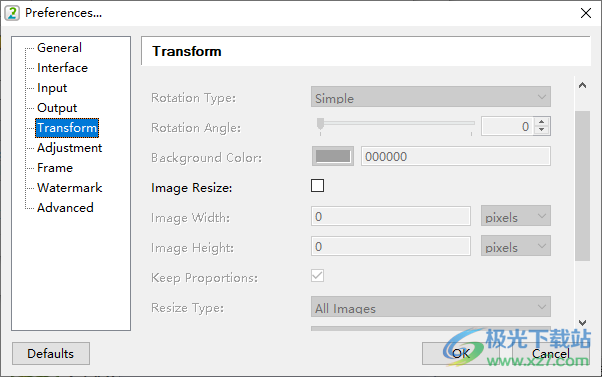Click the vertical scrollbar thumb
Viewport: 602px width, 377px height.
pyautogui.click(x=582, y=186)
